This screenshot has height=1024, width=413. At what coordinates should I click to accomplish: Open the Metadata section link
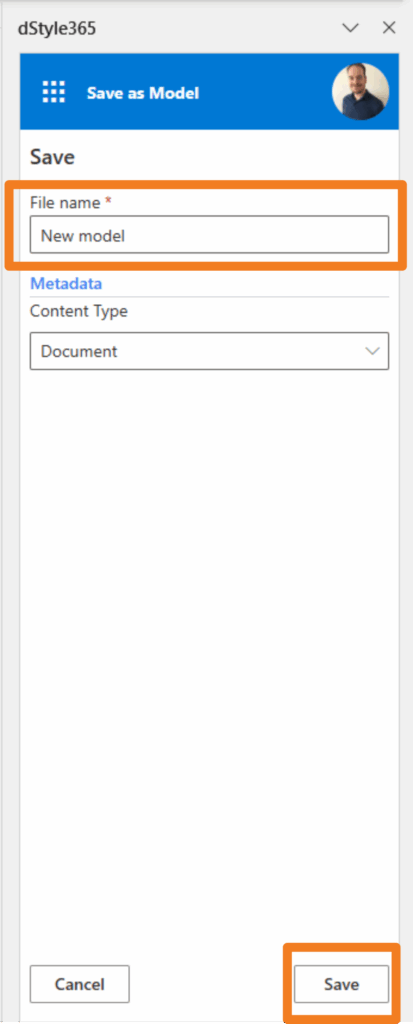pyautogui.click(x=66, y=284)
